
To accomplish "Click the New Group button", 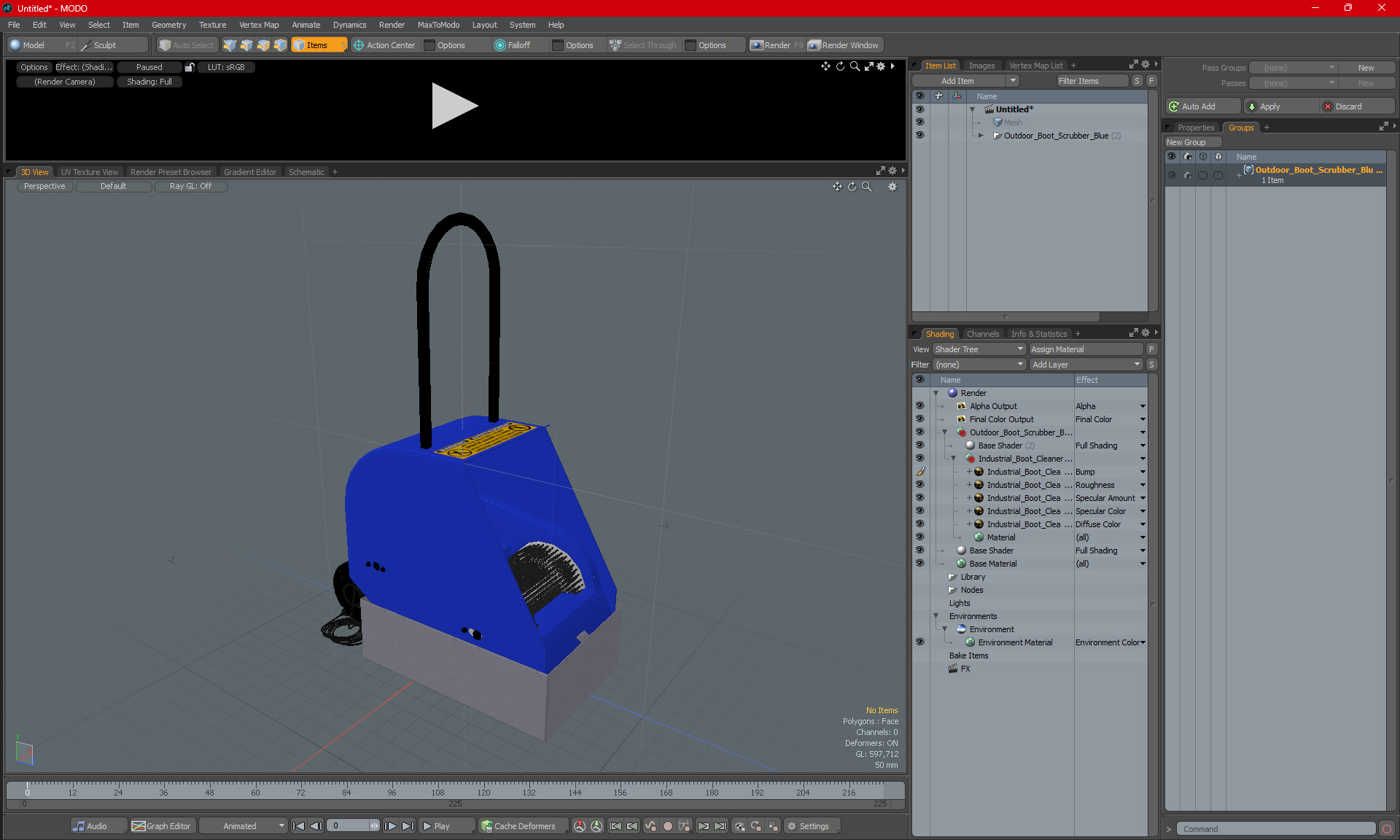I will tap(1193, 142).
